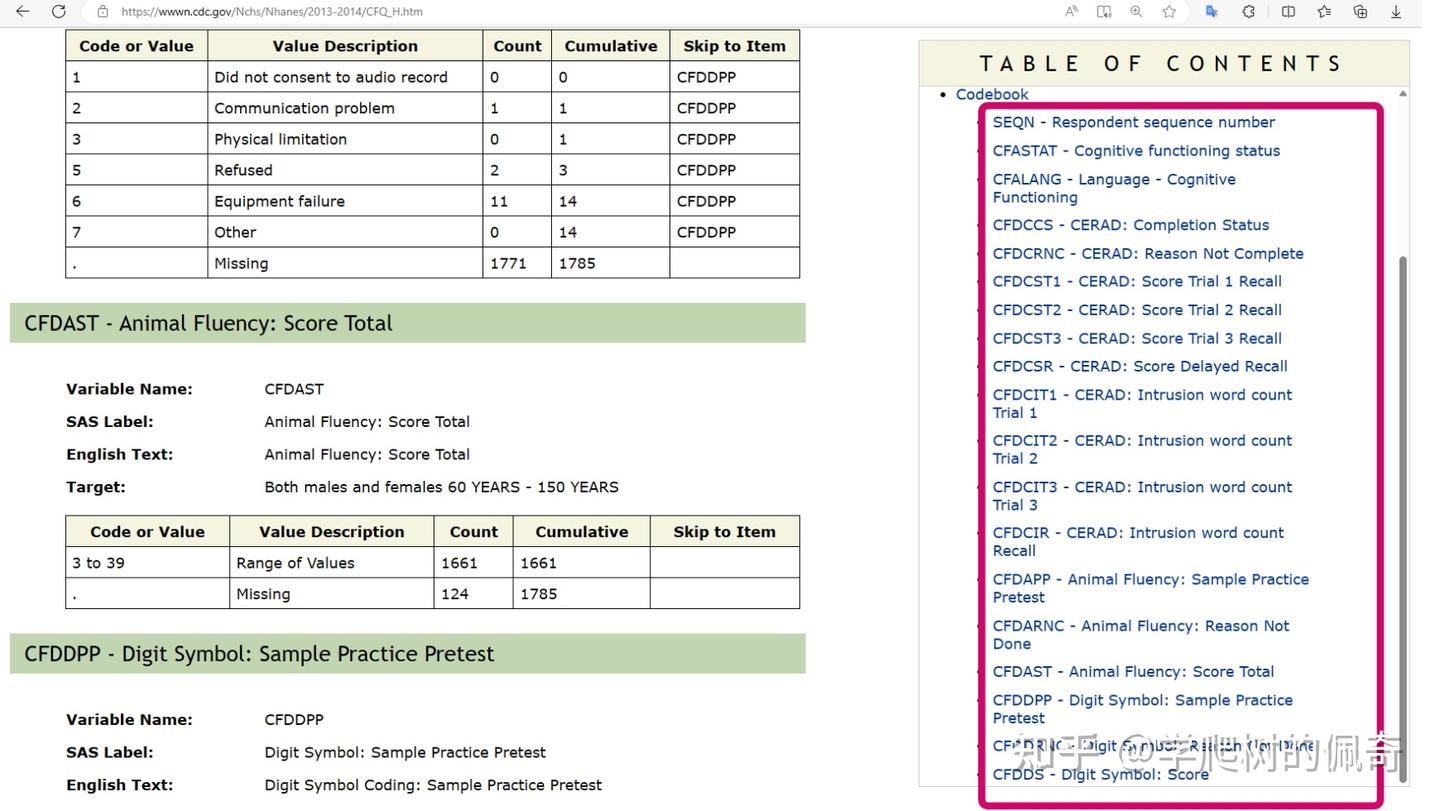Click the Read aloud icon
Image resolution: width=1440 pixels, height=811 pixels.
(1071, 12)
